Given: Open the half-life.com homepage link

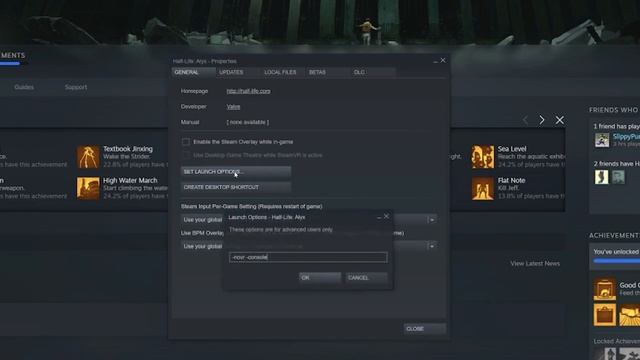Looking at the screenshot, I should coord(248,91).
